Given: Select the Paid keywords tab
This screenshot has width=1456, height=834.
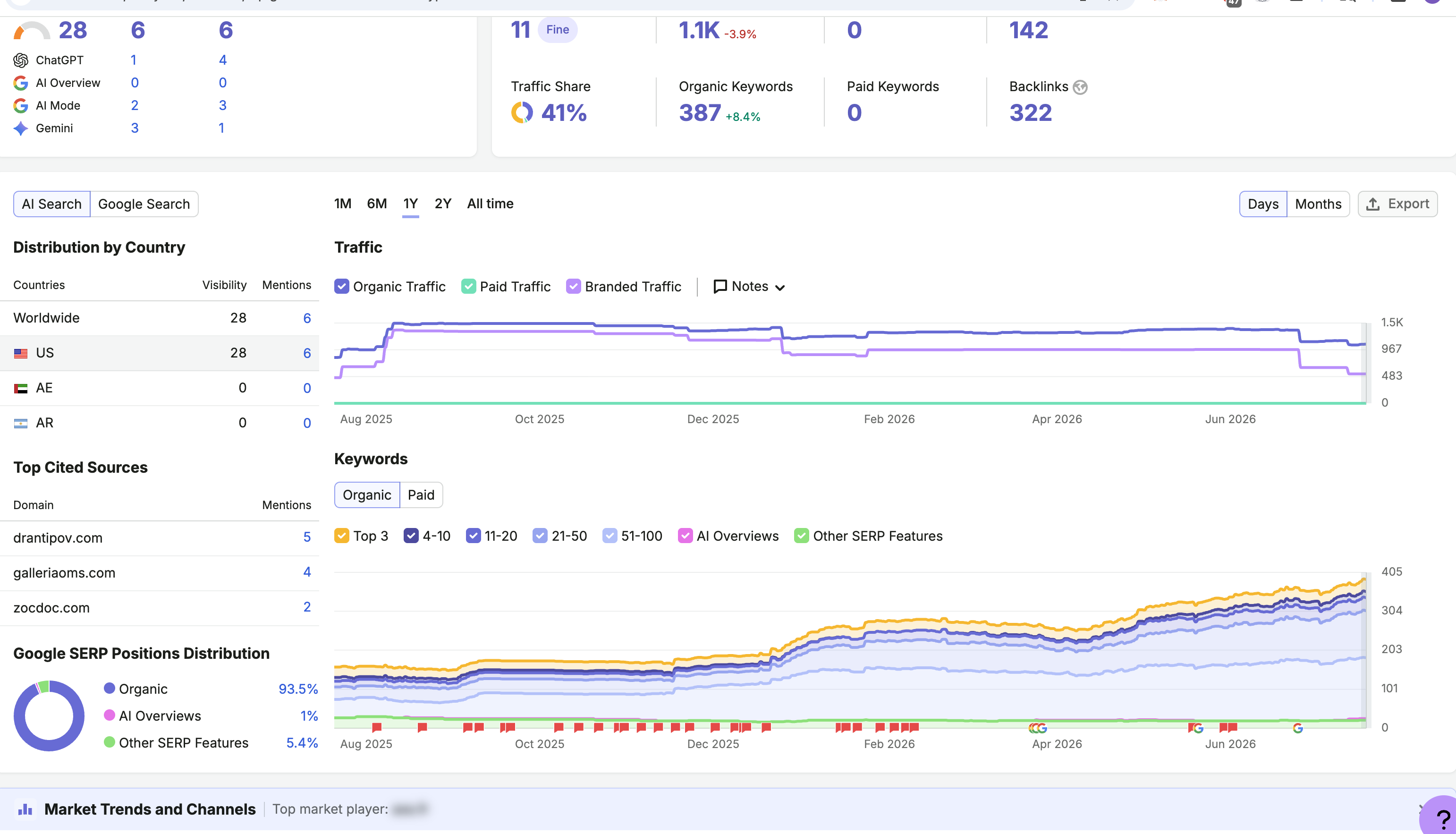Looking at the screenshot, I should (421, 495).
